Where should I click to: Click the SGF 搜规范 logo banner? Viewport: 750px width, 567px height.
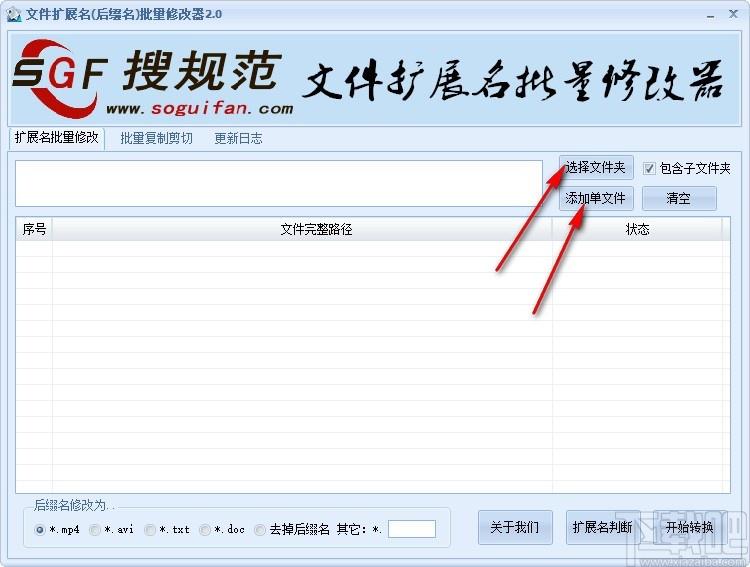click(375, 79)
